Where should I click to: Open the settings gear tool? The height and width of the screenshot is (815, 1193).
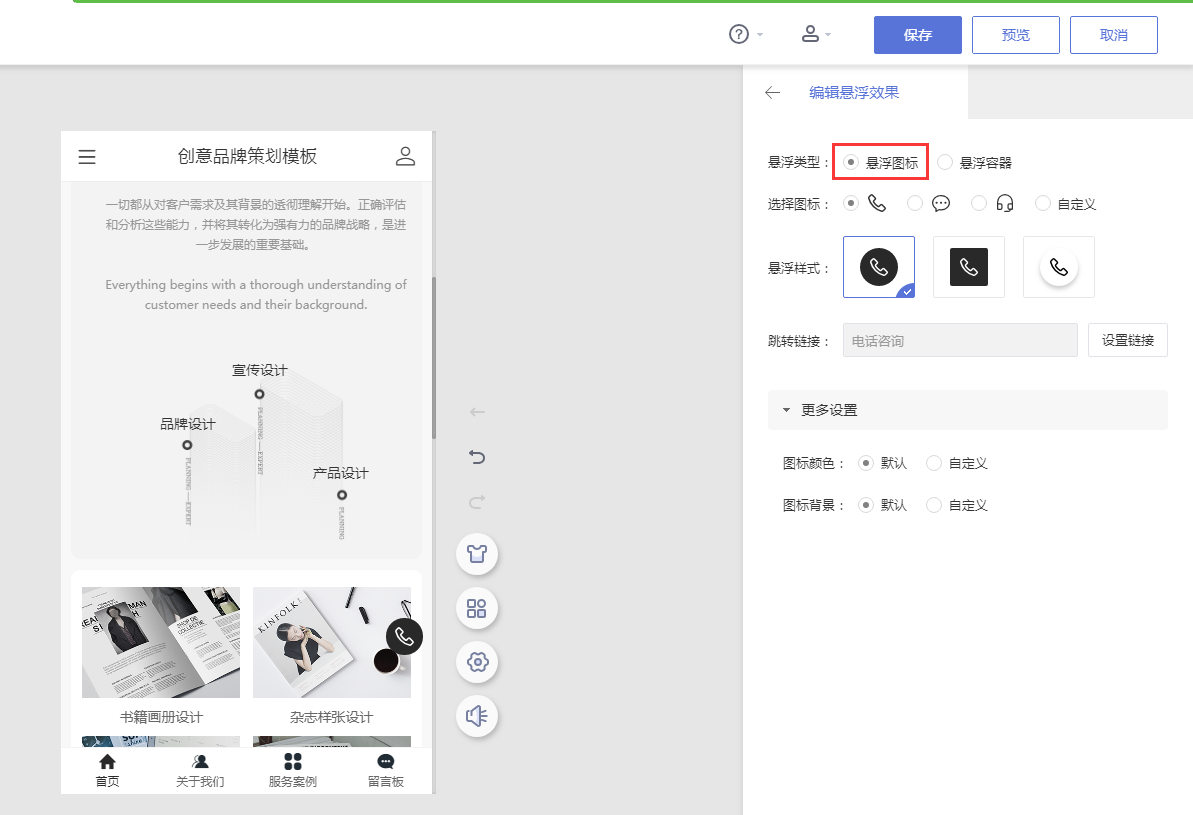477,662
